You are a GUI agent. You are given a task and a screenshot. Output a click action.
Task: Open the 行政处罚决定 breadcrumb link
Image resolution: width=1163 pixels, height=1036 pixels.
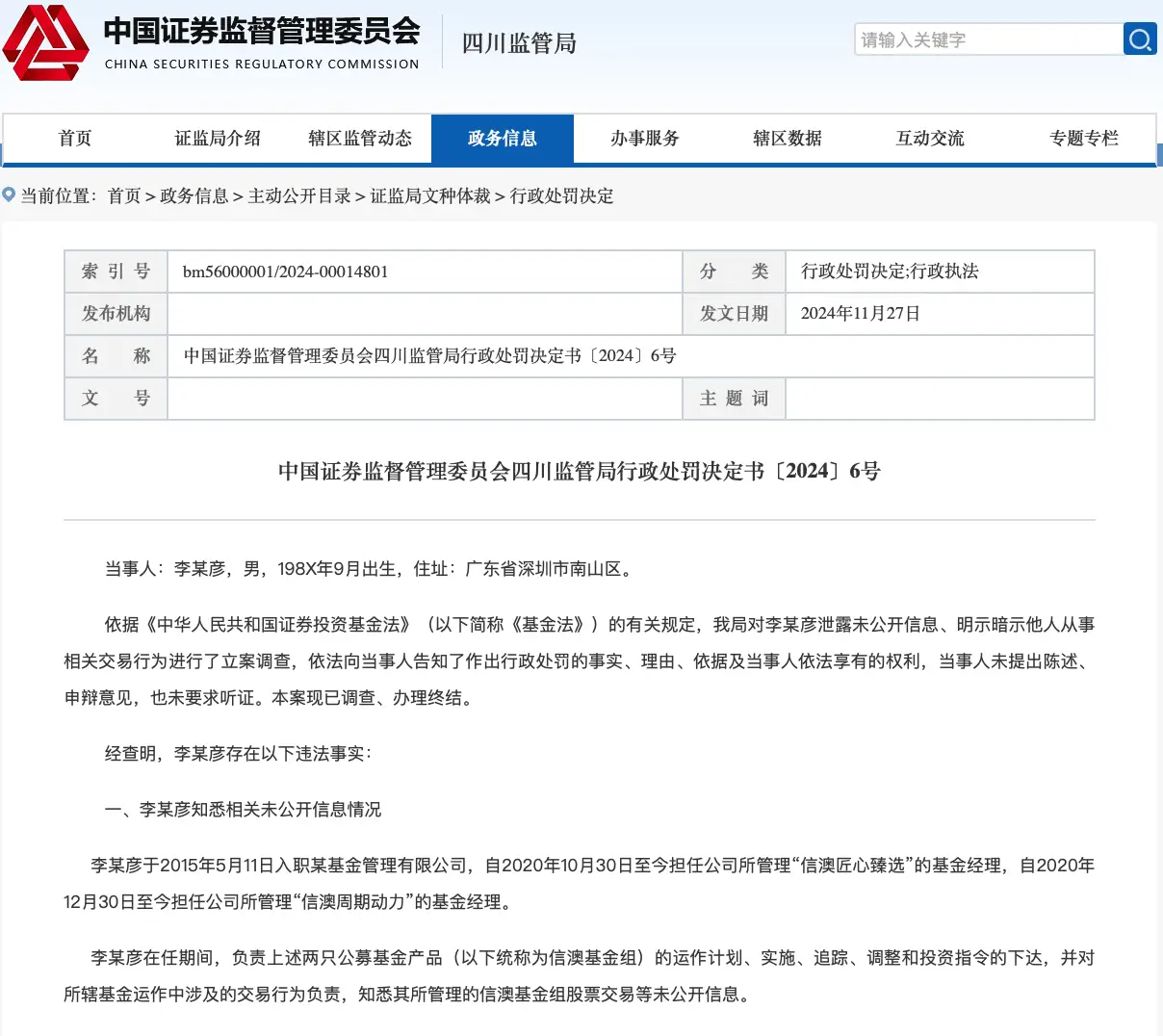[x=562, y=196]
